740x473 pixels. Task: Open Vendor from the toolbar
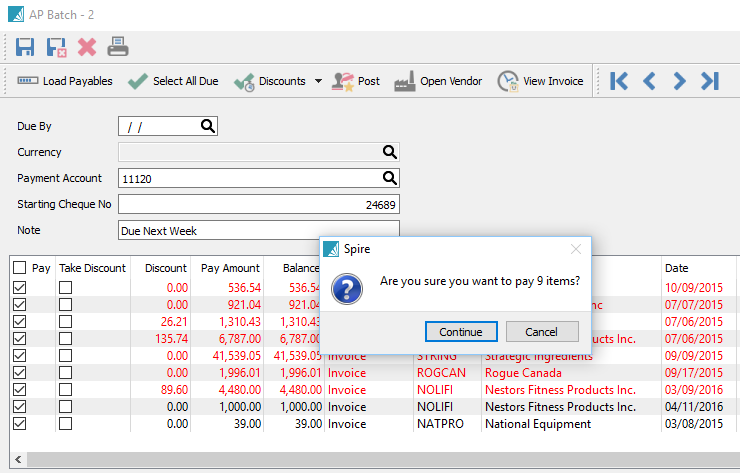point(438,81)
